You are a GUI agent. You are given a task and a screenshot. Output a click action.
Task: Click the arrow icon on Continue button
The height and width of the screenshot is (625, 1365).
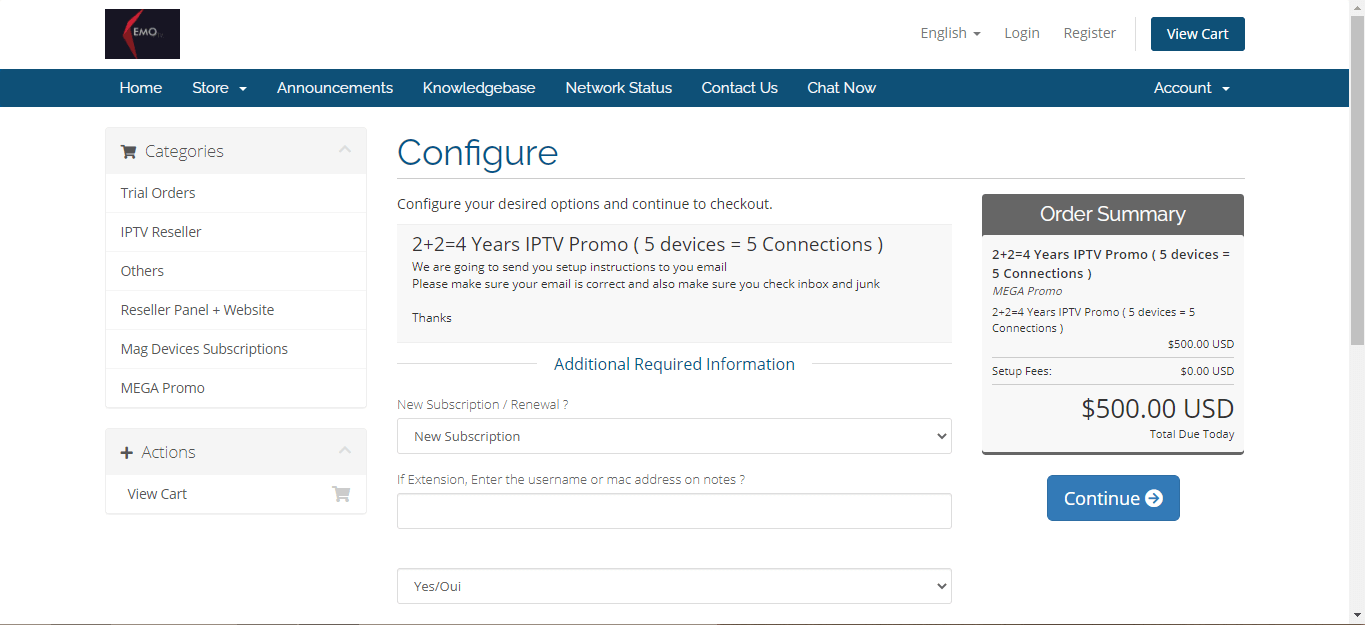(x=1154, y=498)
